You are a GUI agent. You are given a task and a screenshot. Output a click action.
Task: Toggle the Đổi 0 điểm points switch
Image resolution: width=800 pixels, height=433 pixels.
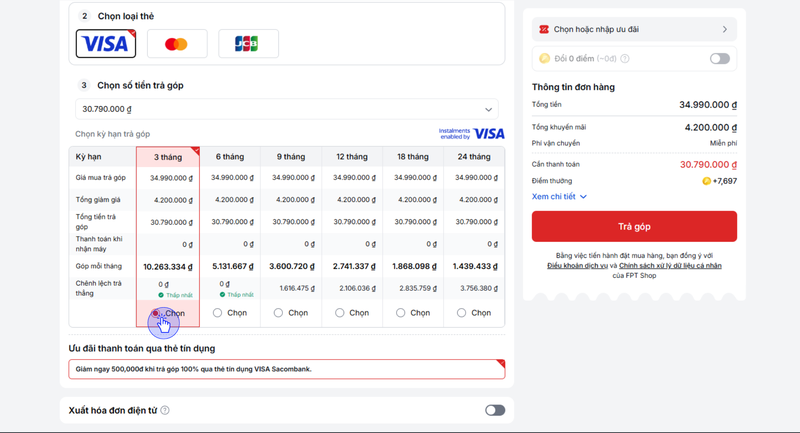pyautogui.click(x=720, y=59)
